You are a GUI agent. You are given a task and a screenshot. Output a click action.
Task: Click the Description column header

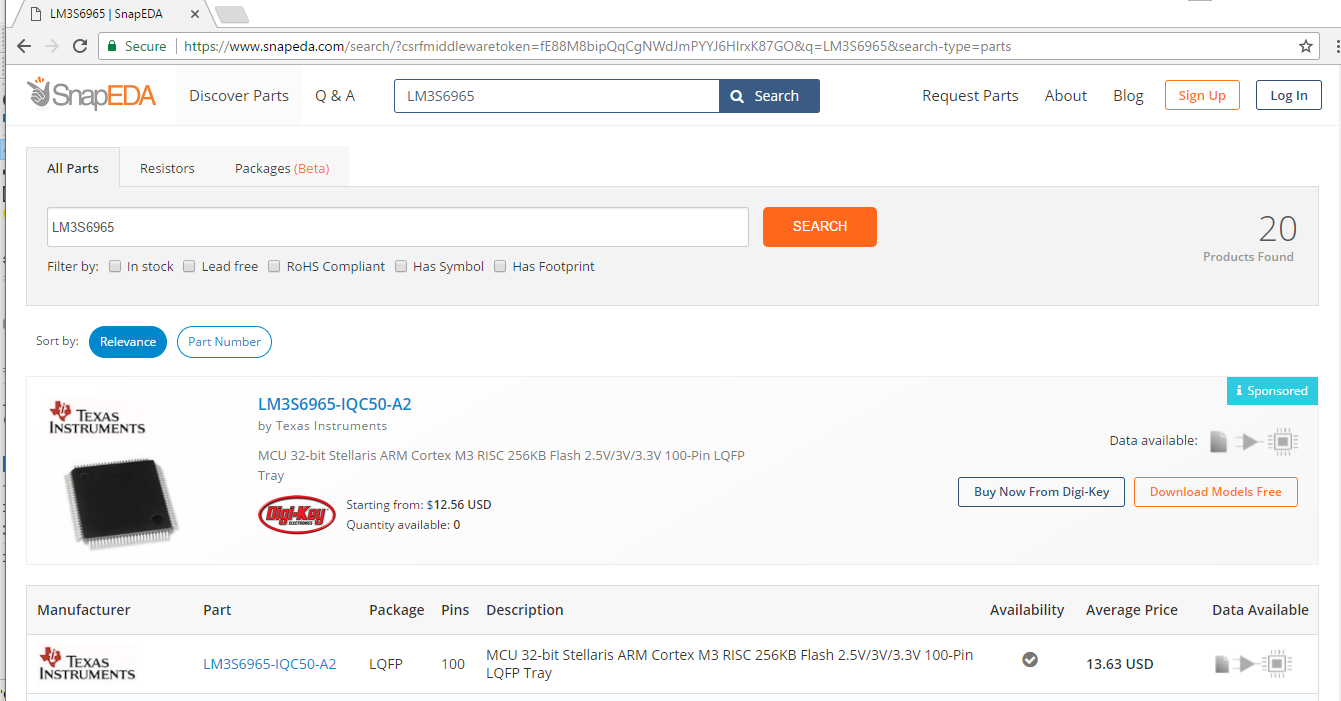525,610
